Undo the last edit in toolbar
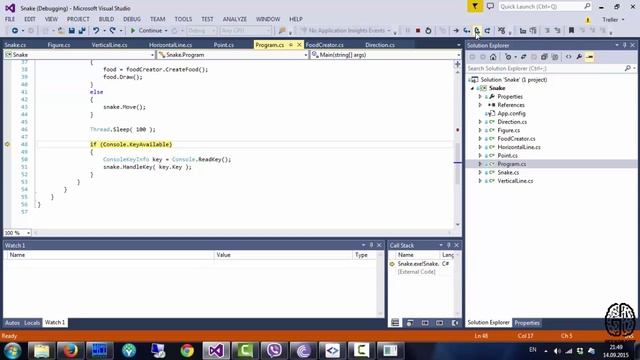The height and width of the screenshot is (360, 640). coord(96,31)
